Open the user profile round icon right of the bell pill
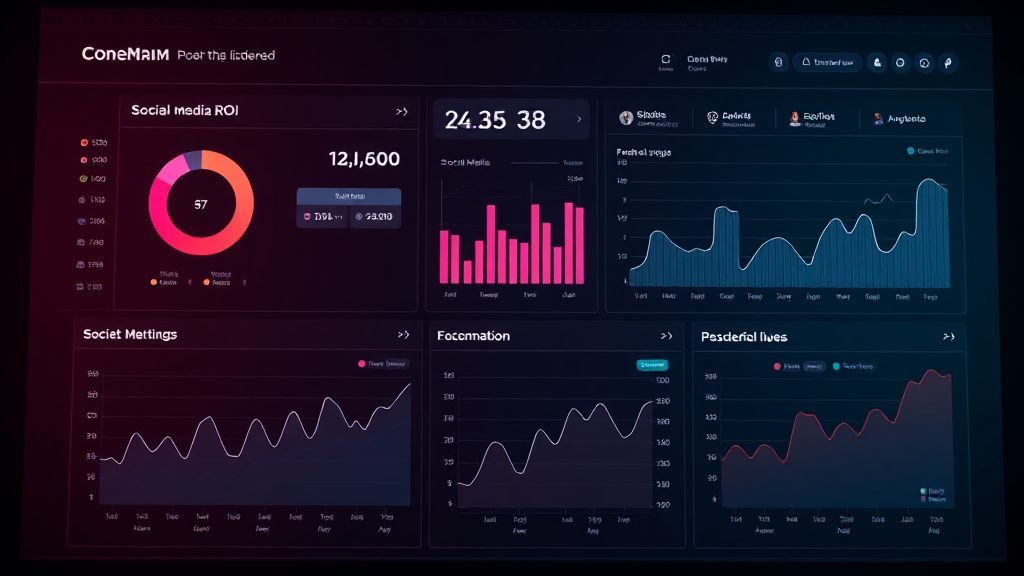The image size is (1024, 576). pyautogui.click(x=877, y=63)
